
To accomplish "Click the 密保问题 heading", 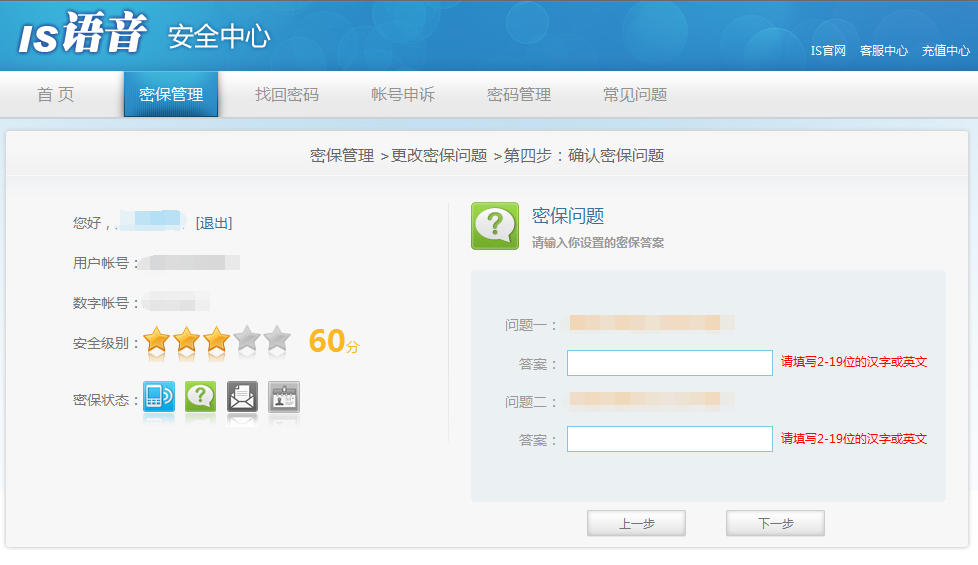I will click(x=568, y=216).
